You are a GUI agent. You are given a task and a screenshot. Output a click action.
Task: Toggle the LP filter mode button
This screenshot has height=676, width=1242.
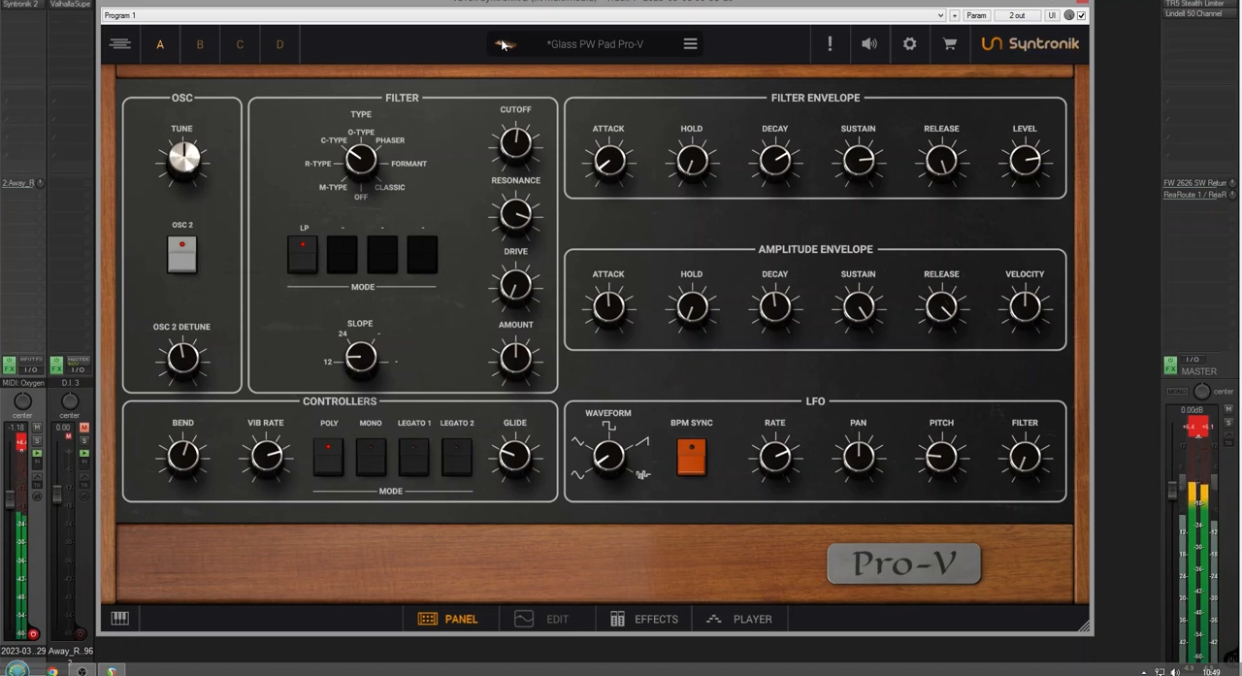pos(303,254)
